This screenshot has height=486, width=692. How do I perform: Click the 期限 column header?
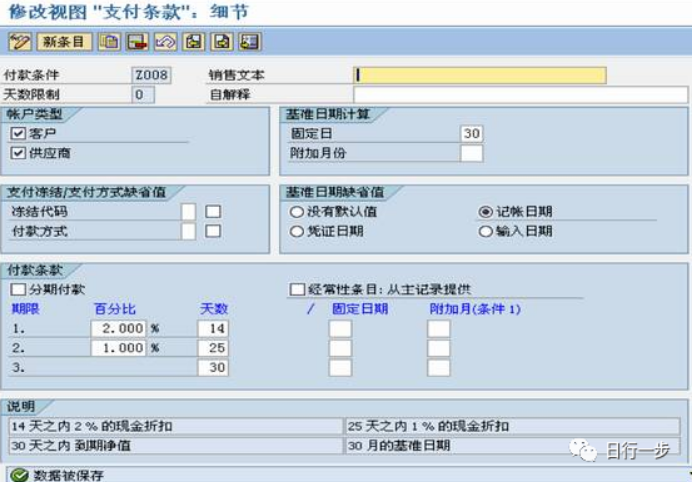point(25,309)
